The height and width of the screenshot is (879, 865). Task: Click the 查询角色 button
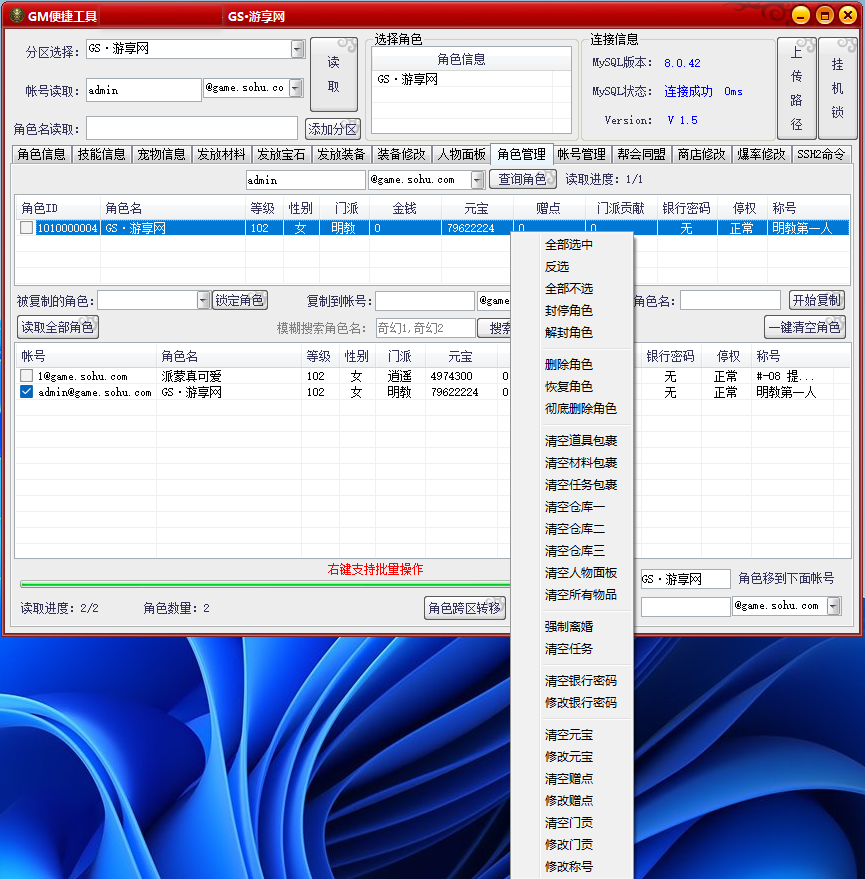point(523,180)
